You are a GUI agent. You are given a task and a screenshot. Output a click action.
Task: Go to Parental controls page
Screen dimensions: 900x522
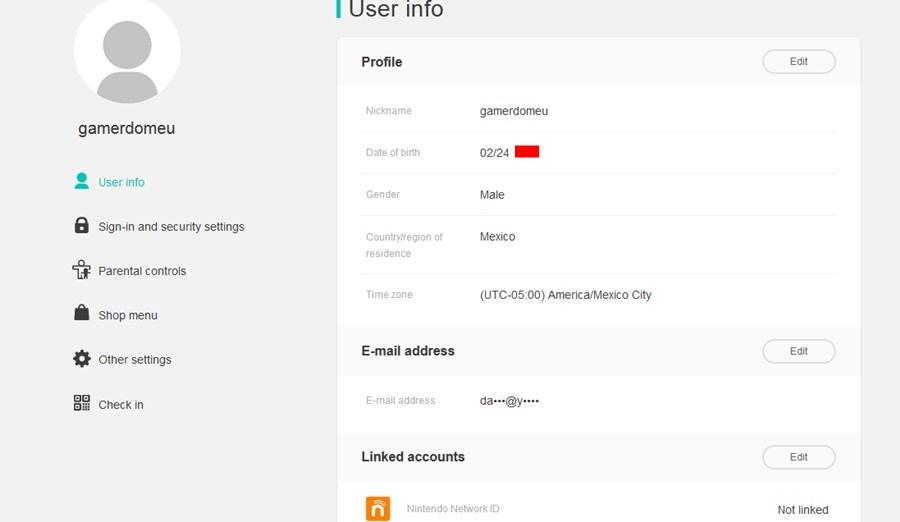pos(142,271)
